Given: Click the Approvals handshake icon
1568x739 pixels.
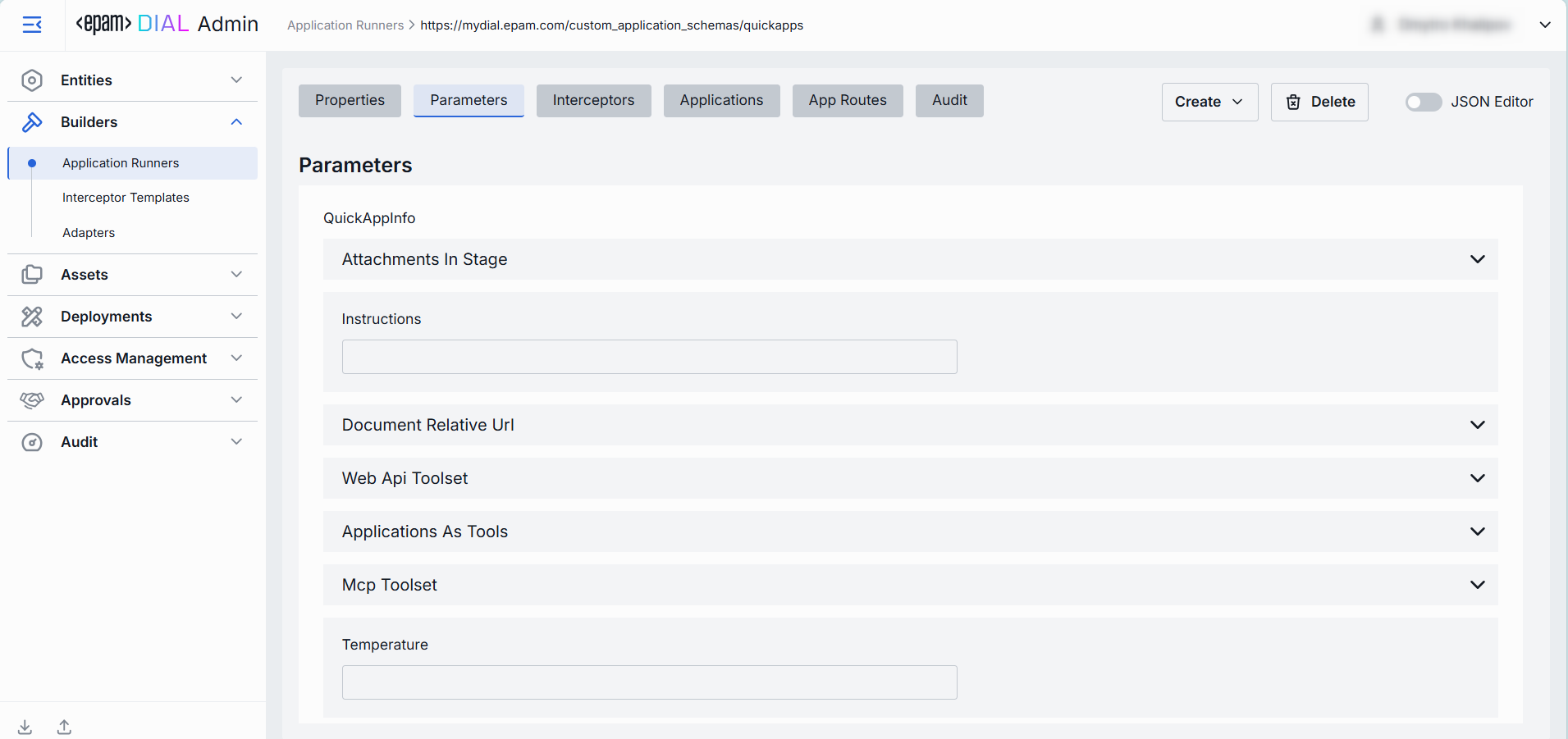Looking at the screenshot, I should pyautogui.click(x=32, y=400).
